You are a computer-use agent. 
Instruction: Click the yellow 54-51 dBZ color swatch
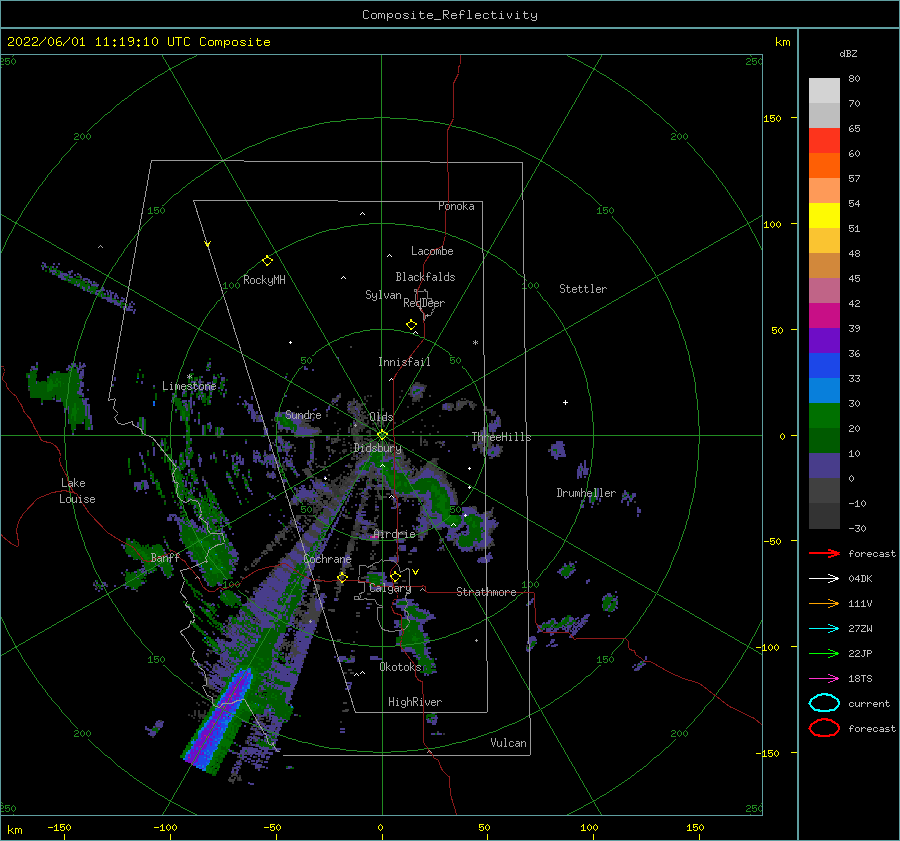824,216
